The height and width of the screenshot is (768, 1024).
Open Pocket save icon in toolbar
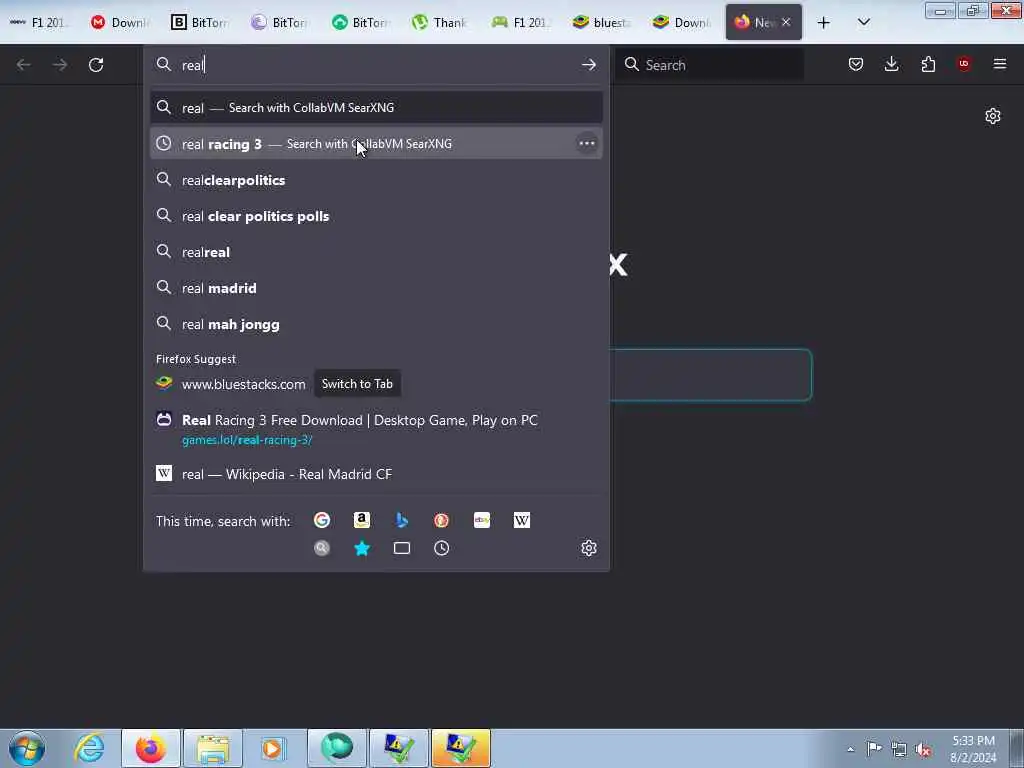tap(856, 64)
